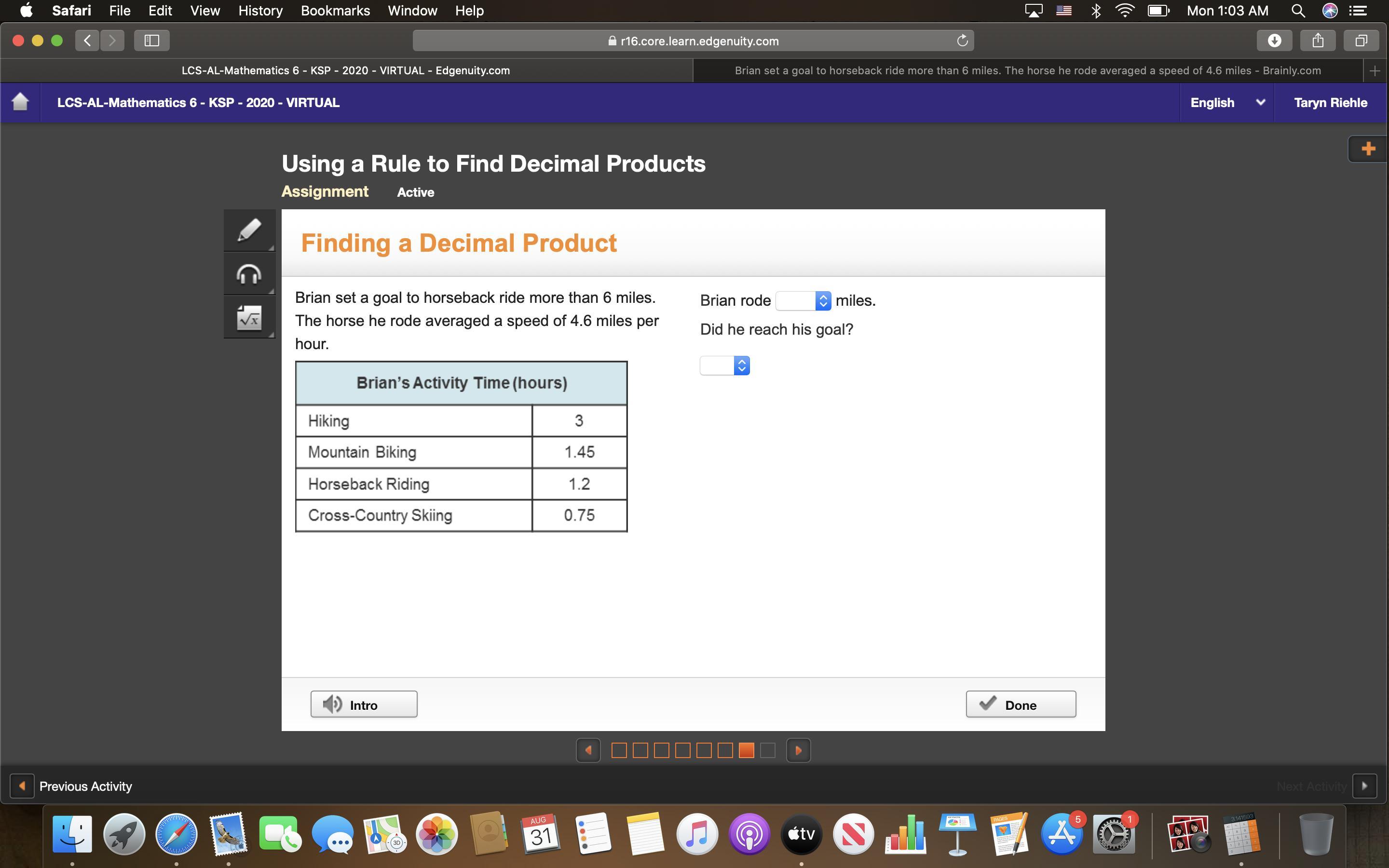The width and height of the screenshot is (1389, 868).
Task: Select the last question square indicator
Action: tap(767, 750)
